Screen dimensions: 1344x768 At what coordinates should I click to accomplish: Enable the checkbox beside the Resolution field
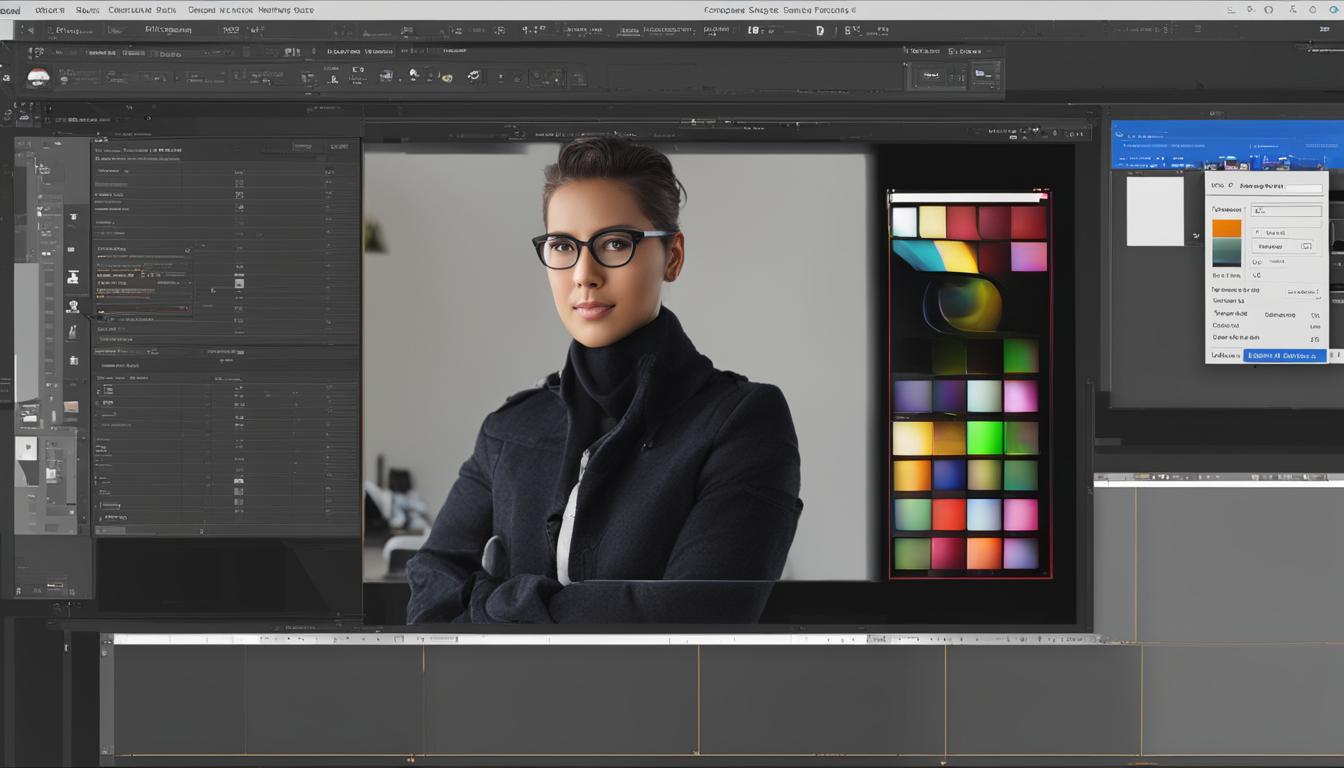[1256, 232]
